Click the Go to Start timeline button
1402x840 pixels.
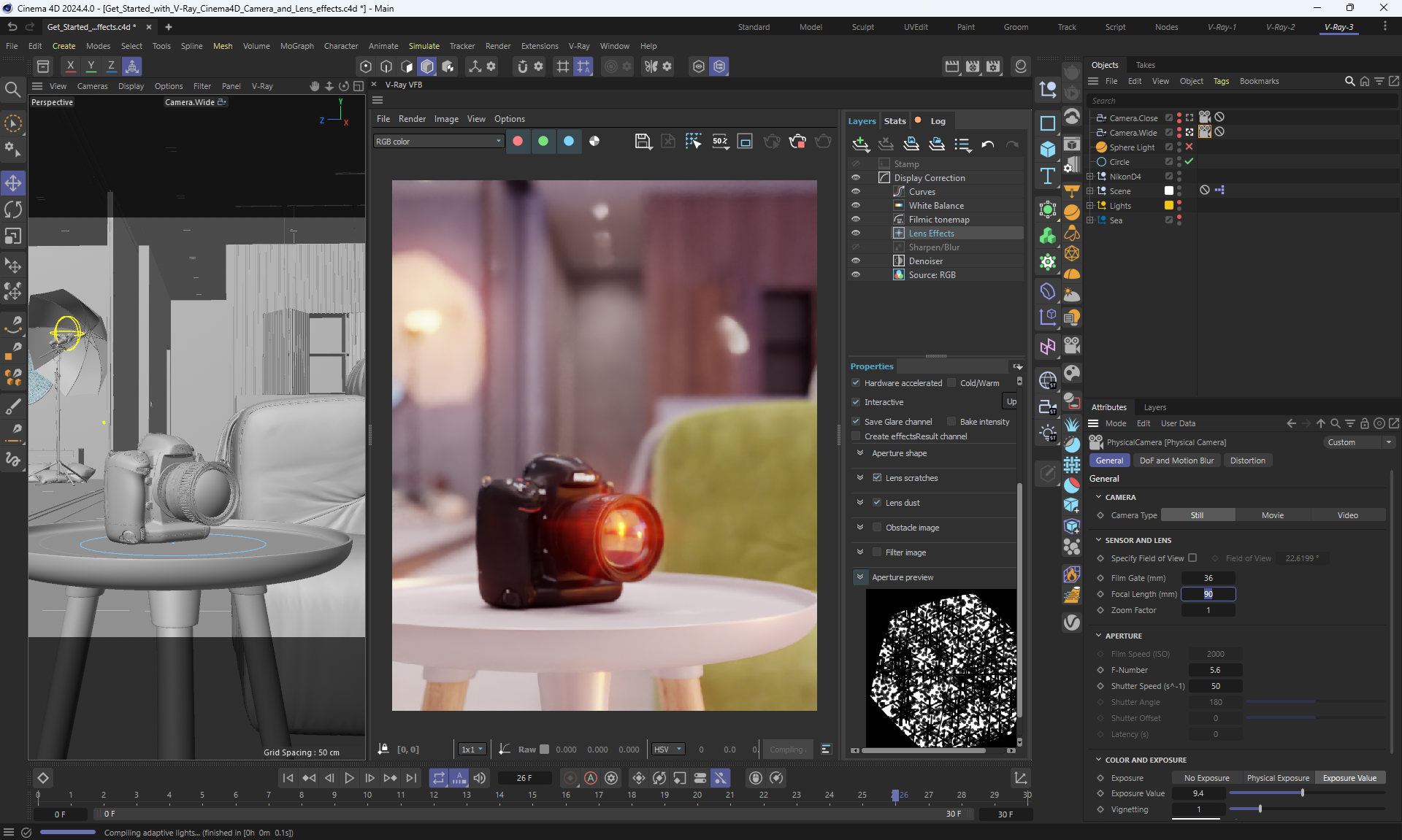point(288,778)
